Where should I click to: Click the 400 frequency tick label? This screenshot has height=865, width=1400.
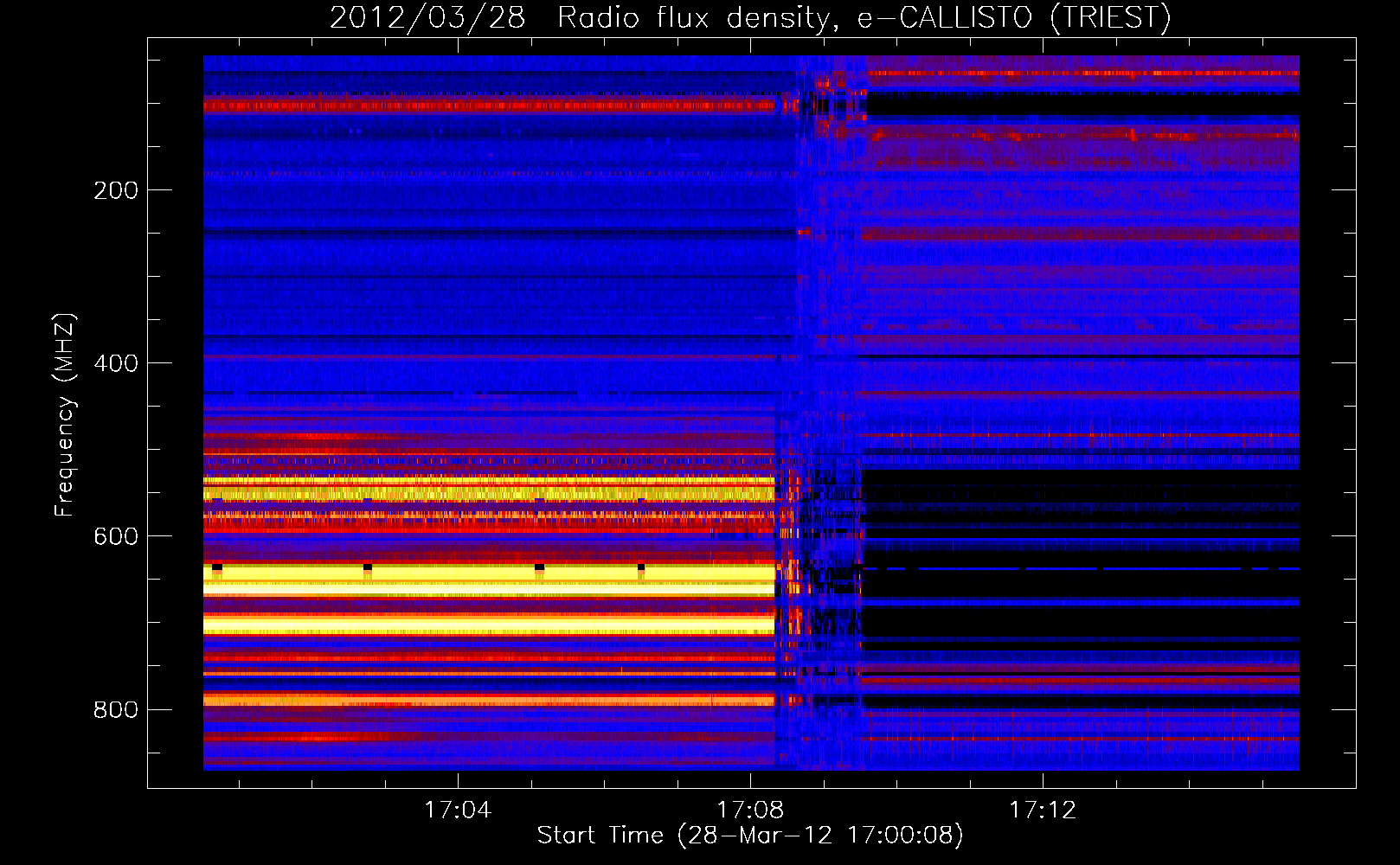click(116, 363)
